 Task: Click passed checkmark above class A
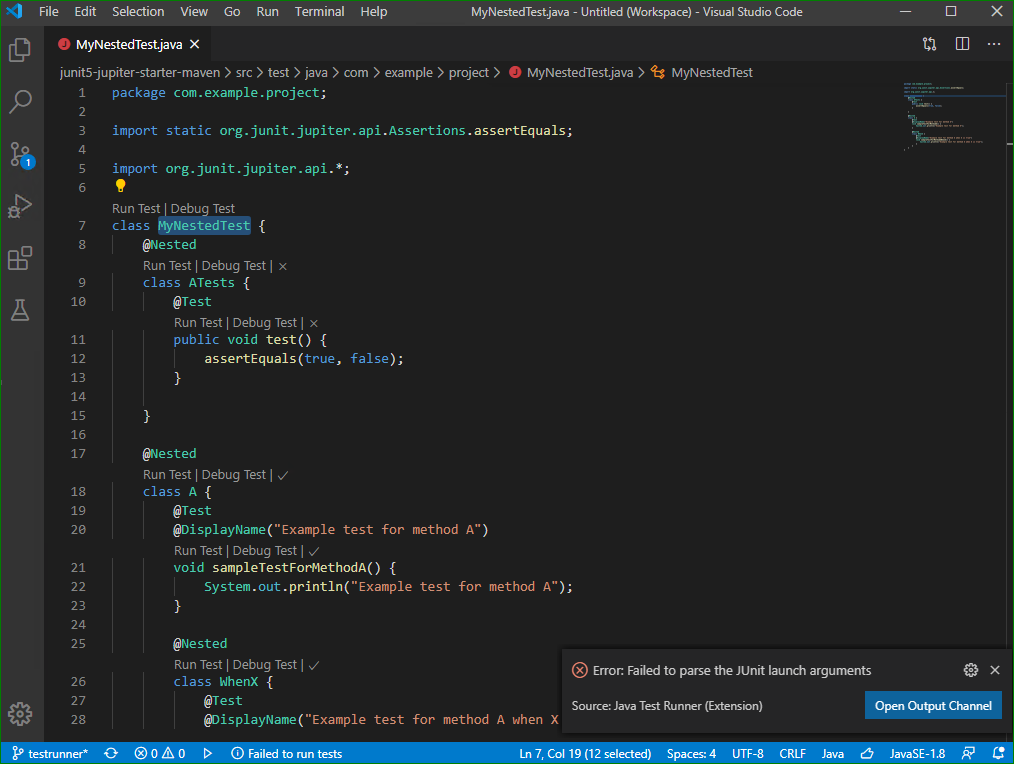[x=283, y=475]
